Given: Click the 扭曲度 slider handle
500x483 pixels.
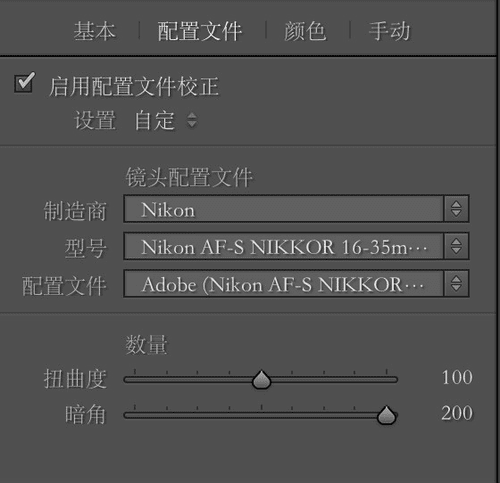Looking at the screenshot, I should point(261,380).
